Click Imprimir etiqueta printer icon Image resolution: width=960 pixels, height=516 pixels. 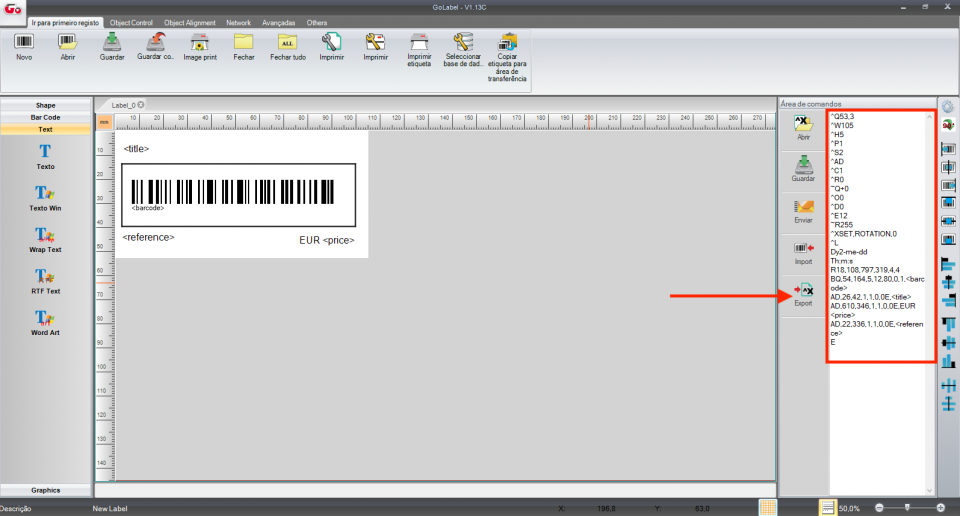[x=419, y=43]
